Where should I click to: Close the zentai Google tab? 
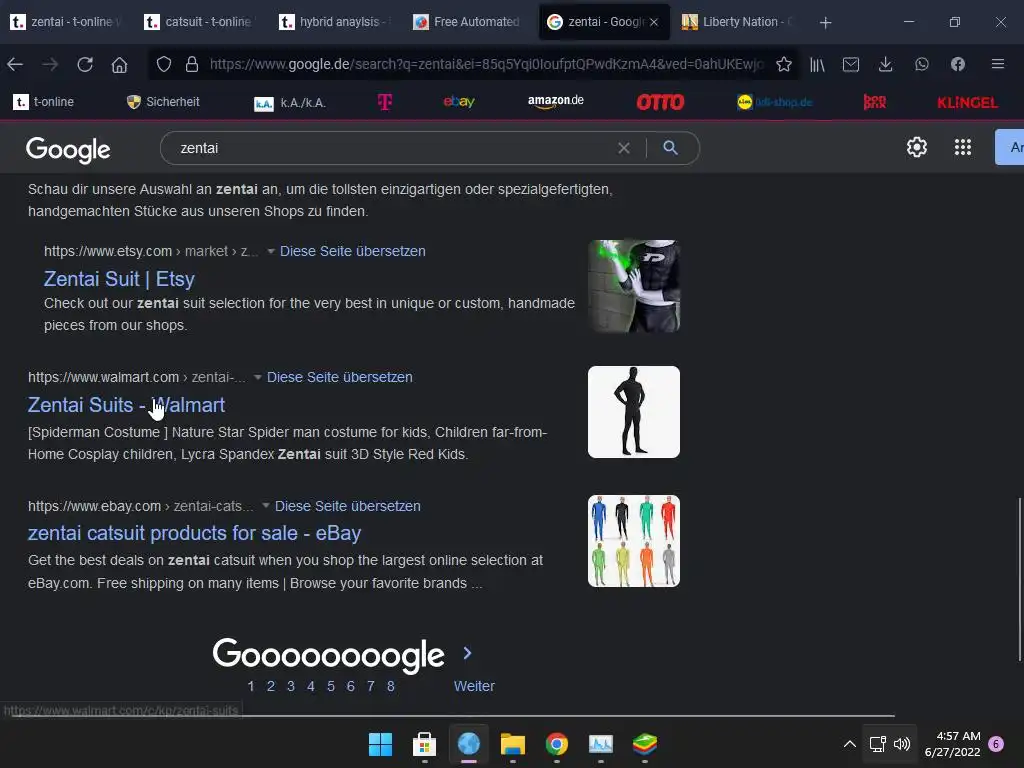654,22
